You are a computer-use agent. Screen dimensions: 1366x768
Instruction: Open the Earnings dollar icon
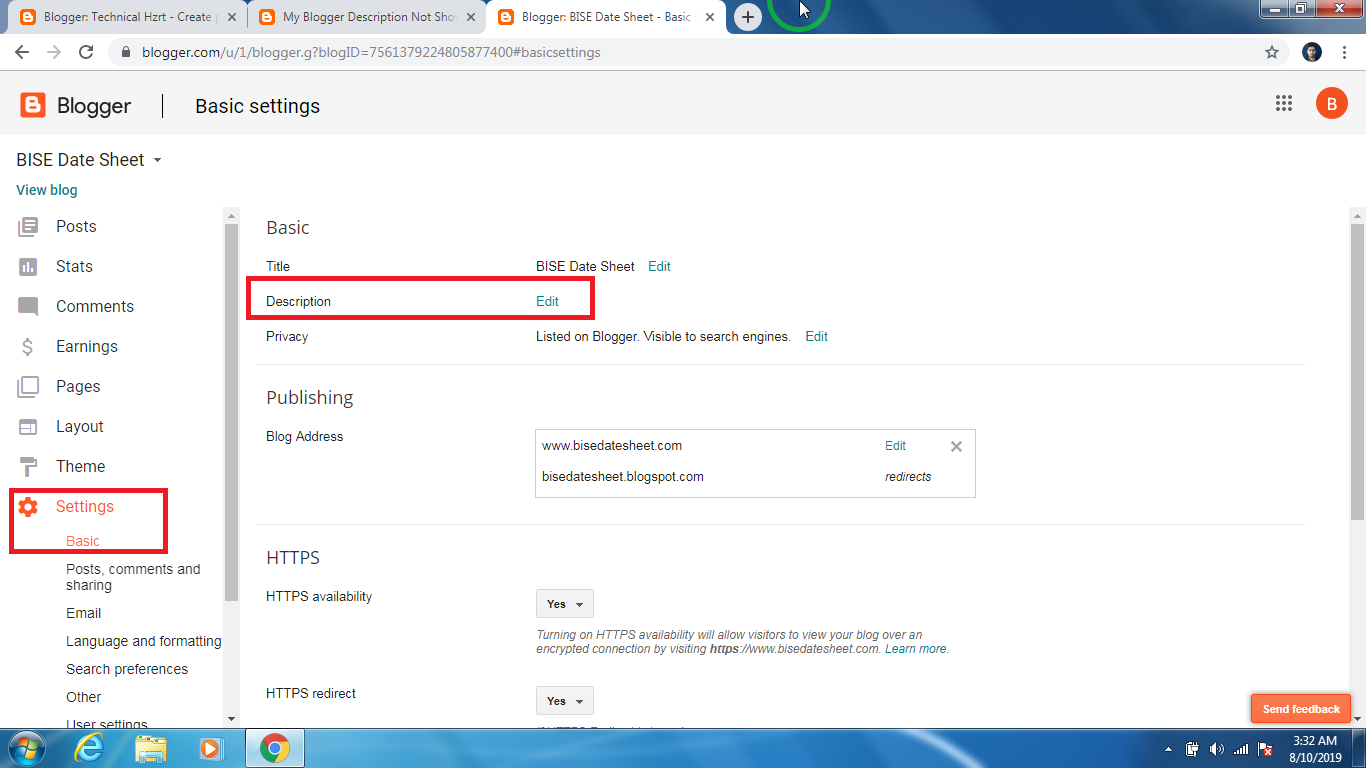28,347
